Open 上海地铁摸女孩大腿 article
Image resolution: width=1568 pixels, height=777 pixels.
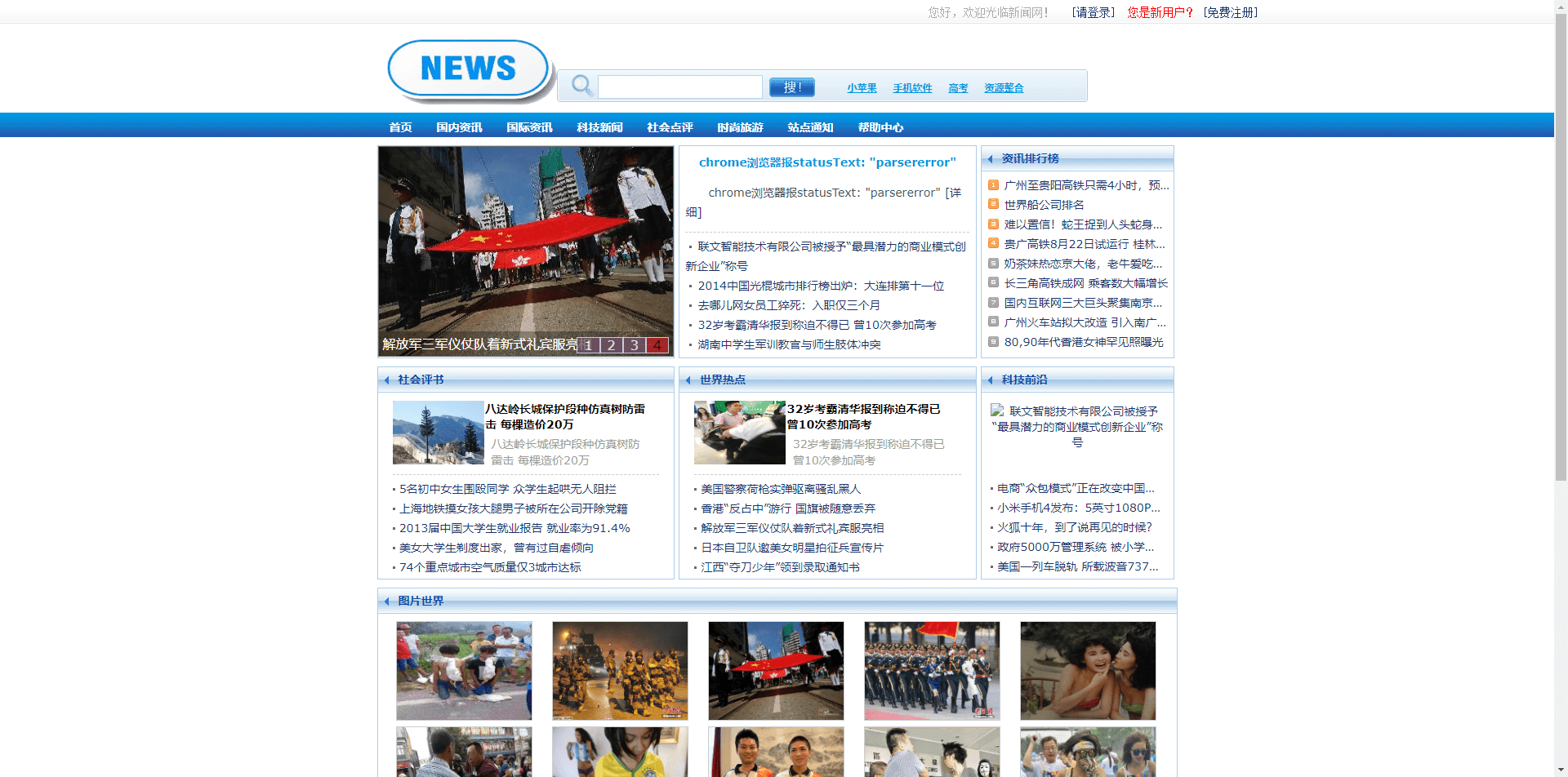pyautogui.click(x=514, y=508)
